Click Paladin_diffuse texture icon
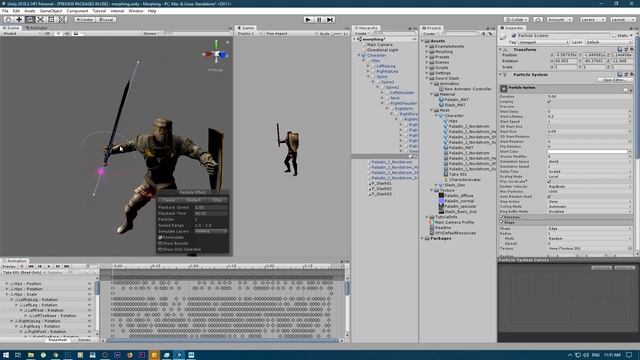 point(441,196)
